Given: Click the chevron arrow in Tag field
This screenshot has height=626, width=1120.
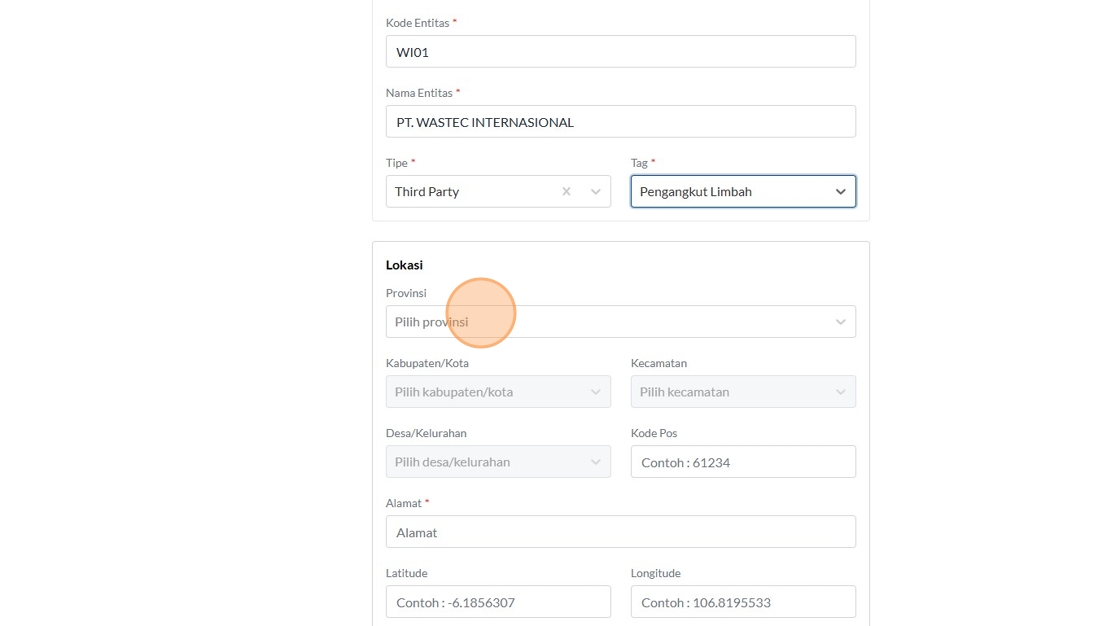Looking at the screenshot, I should click(840, 192).
